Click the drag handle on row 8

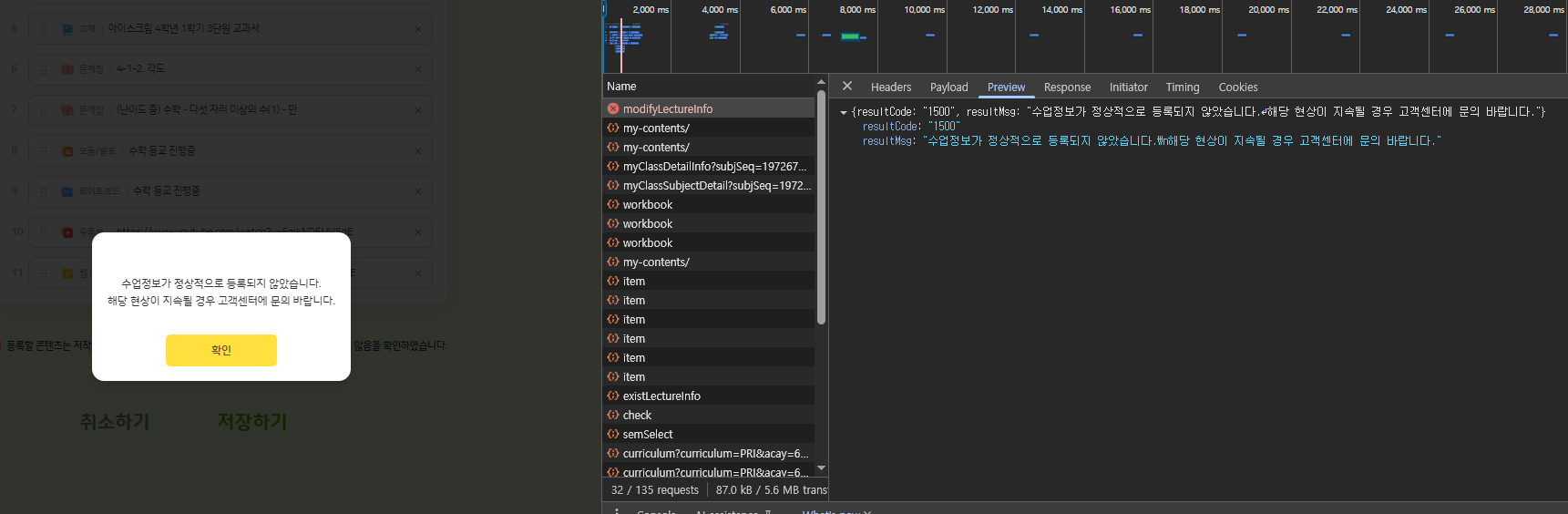[x=43, y=151]
